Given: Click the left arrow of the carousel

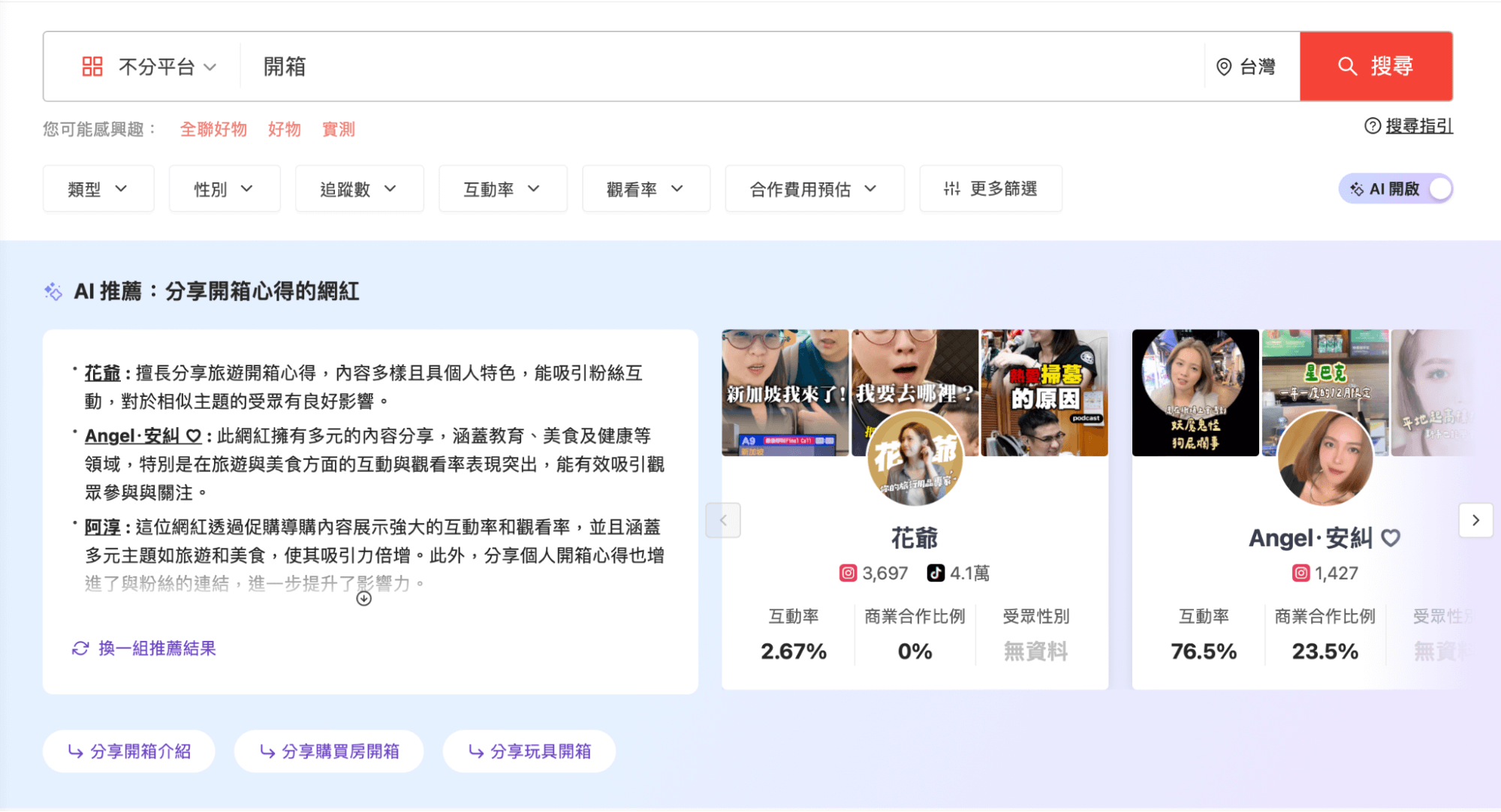Looking at the screenshot, I should pos(723,520).
